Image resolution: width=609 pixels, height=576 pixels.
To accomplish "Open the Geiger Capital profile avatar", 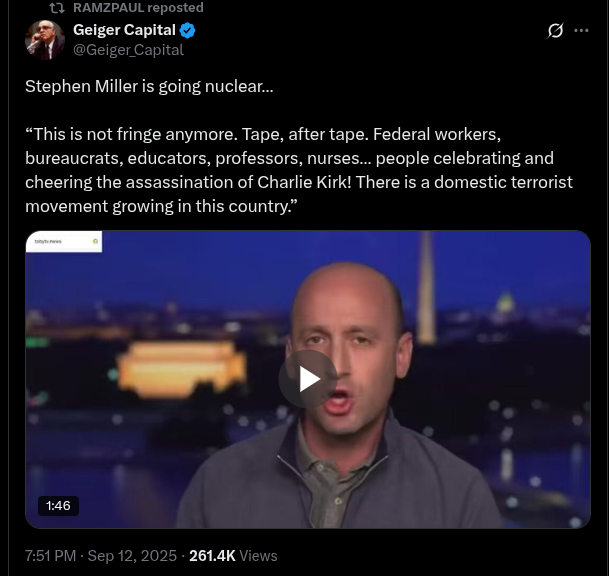I will point(45,40).
